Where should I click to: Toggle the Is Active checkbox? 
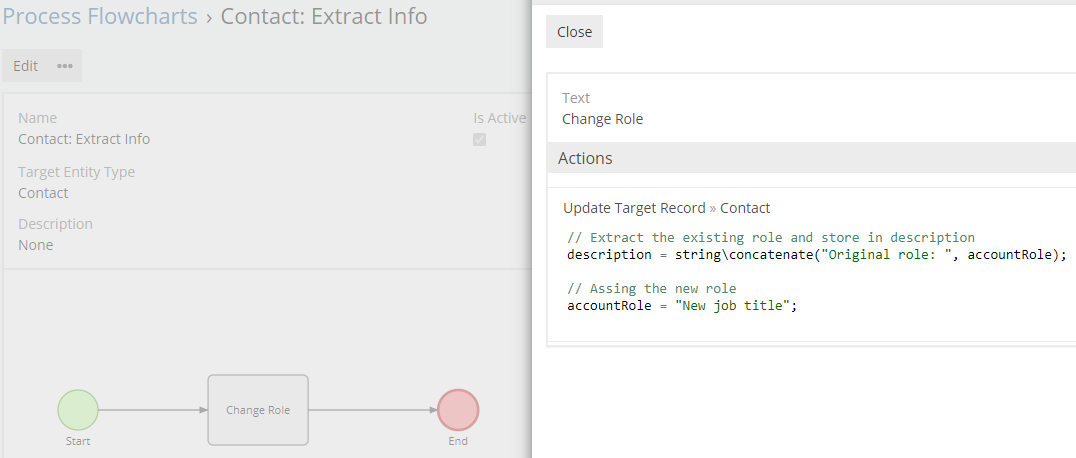[x=479, y=139]
